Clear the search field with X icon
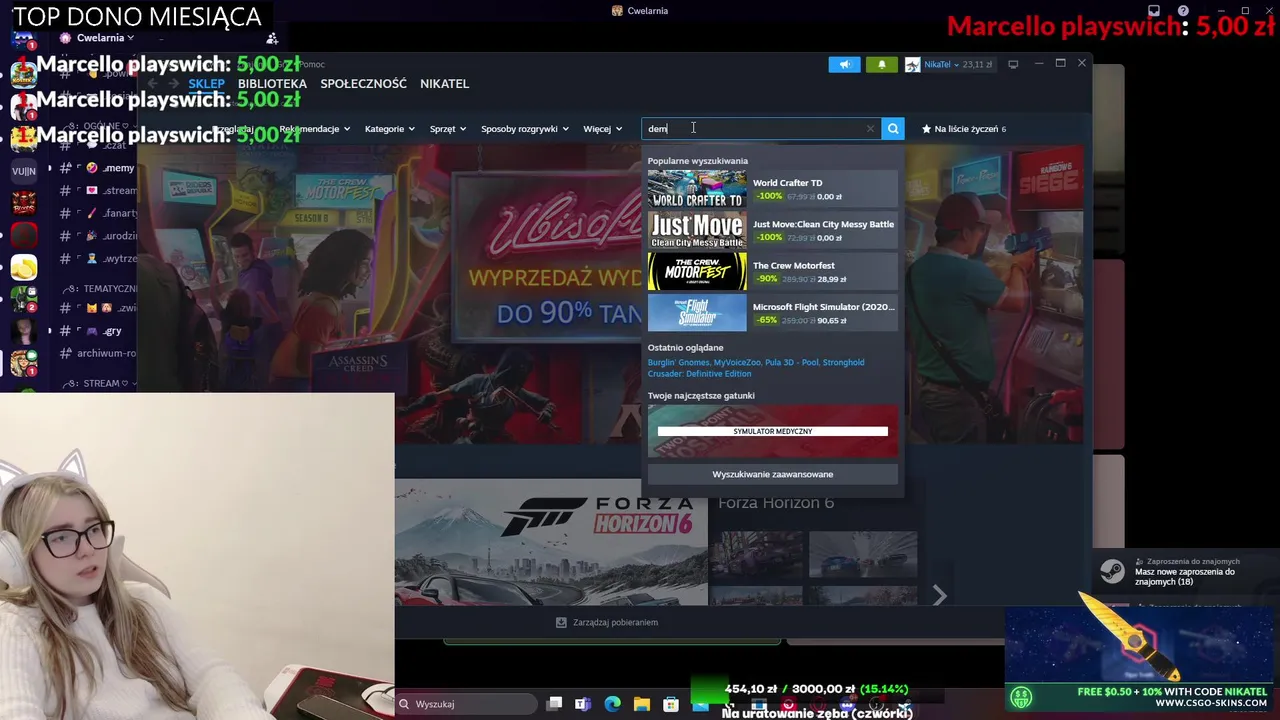Screen dimensions: 1280x720 tap(870, 128)
